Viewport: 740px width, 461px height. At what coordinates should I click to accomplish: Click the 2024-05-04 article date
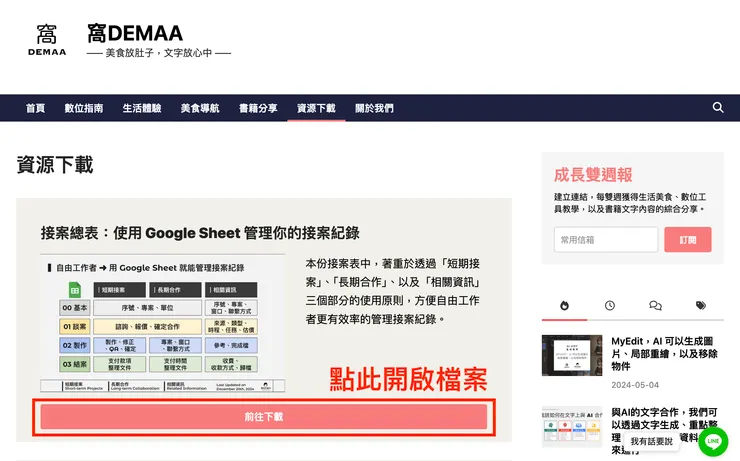pos(635,385)
